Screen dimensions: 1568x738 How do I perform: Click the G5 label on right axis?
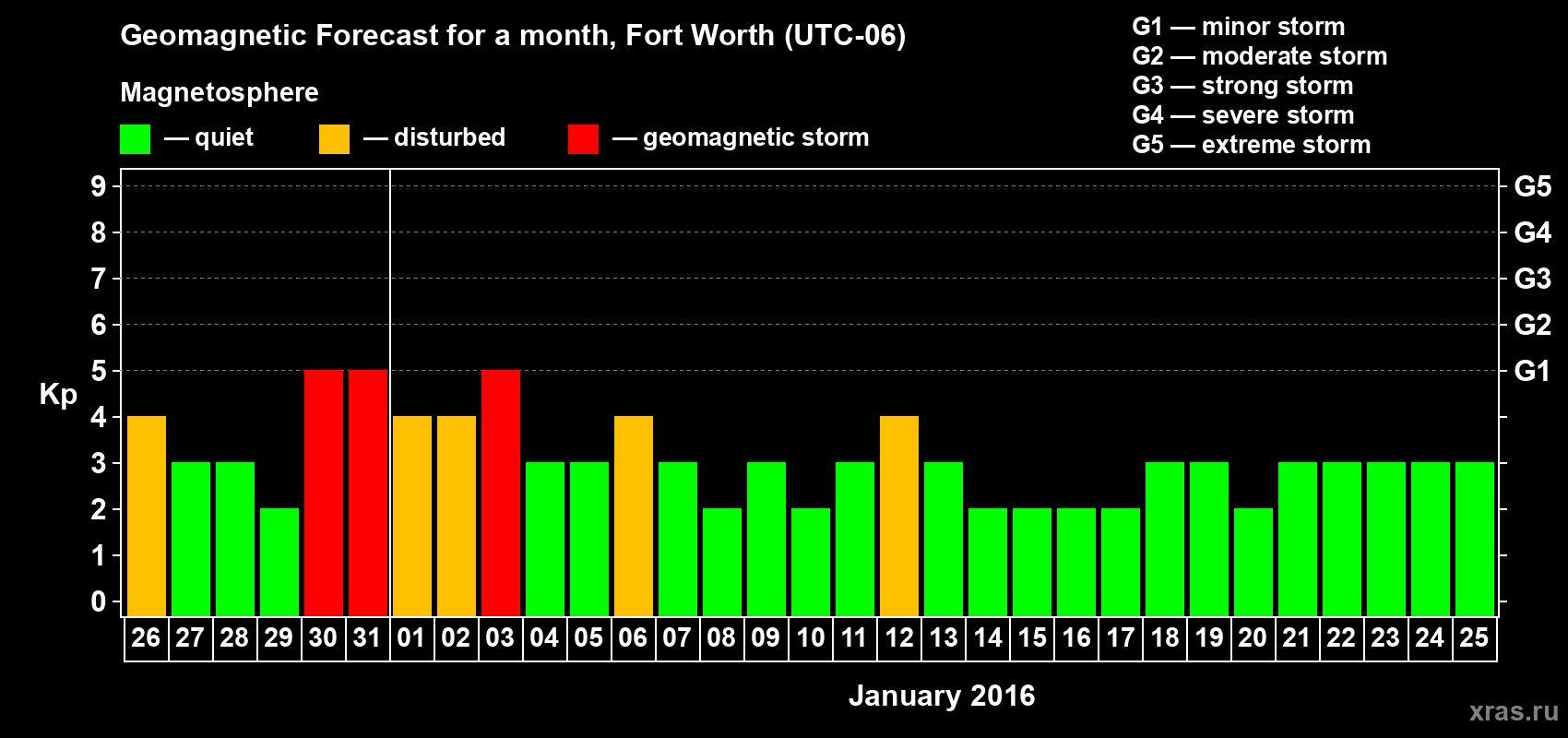1533,186
